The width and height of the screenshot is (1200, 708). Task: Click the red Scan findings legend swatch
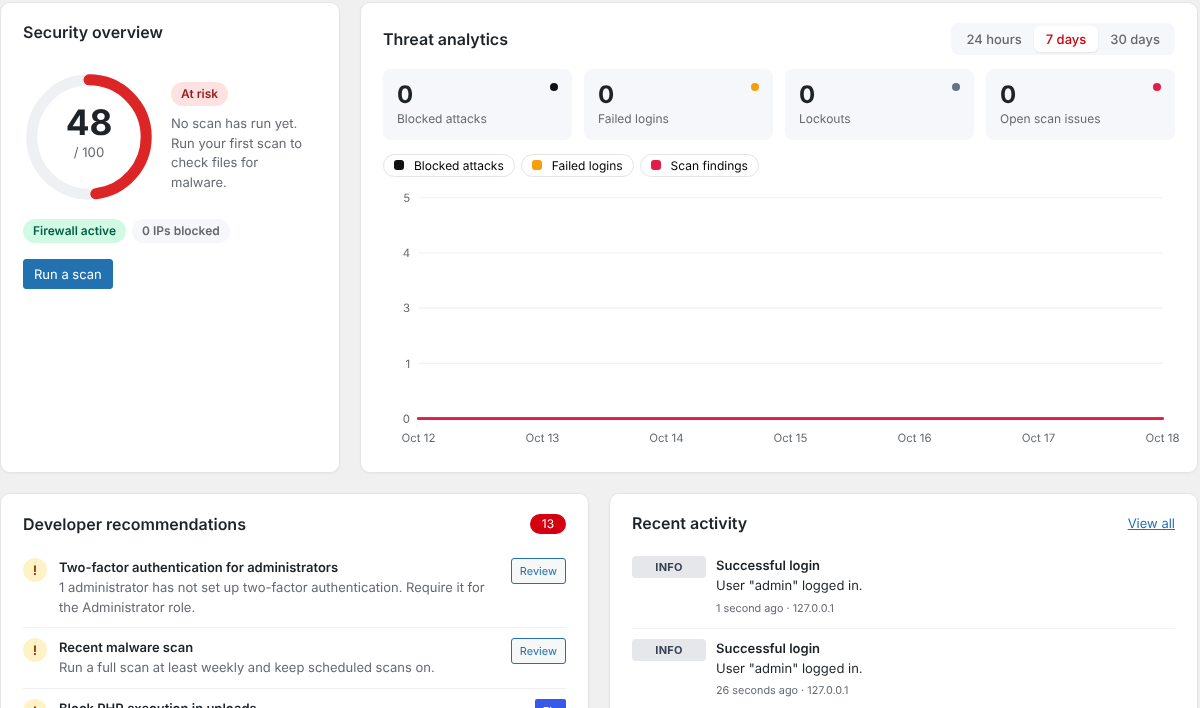656,165
